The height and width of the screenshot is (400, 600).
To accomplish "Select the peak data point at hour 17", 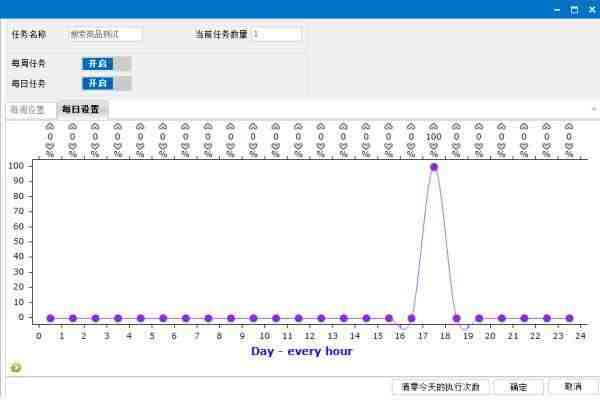I will pos(434,167).
